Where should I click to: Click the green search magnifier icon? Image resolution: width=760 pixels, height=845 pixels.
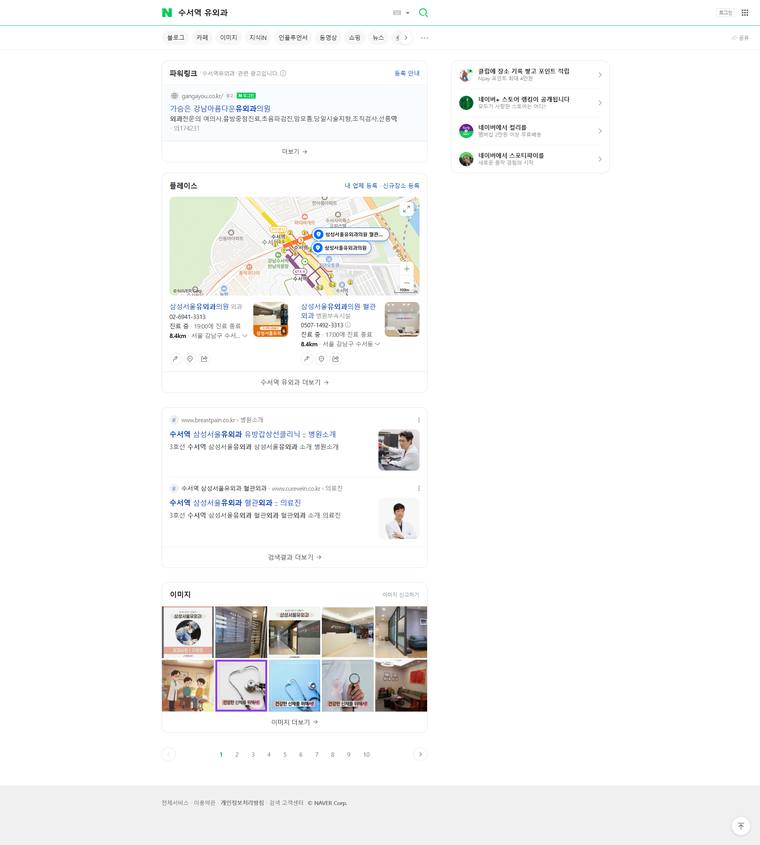coord(424,12)
